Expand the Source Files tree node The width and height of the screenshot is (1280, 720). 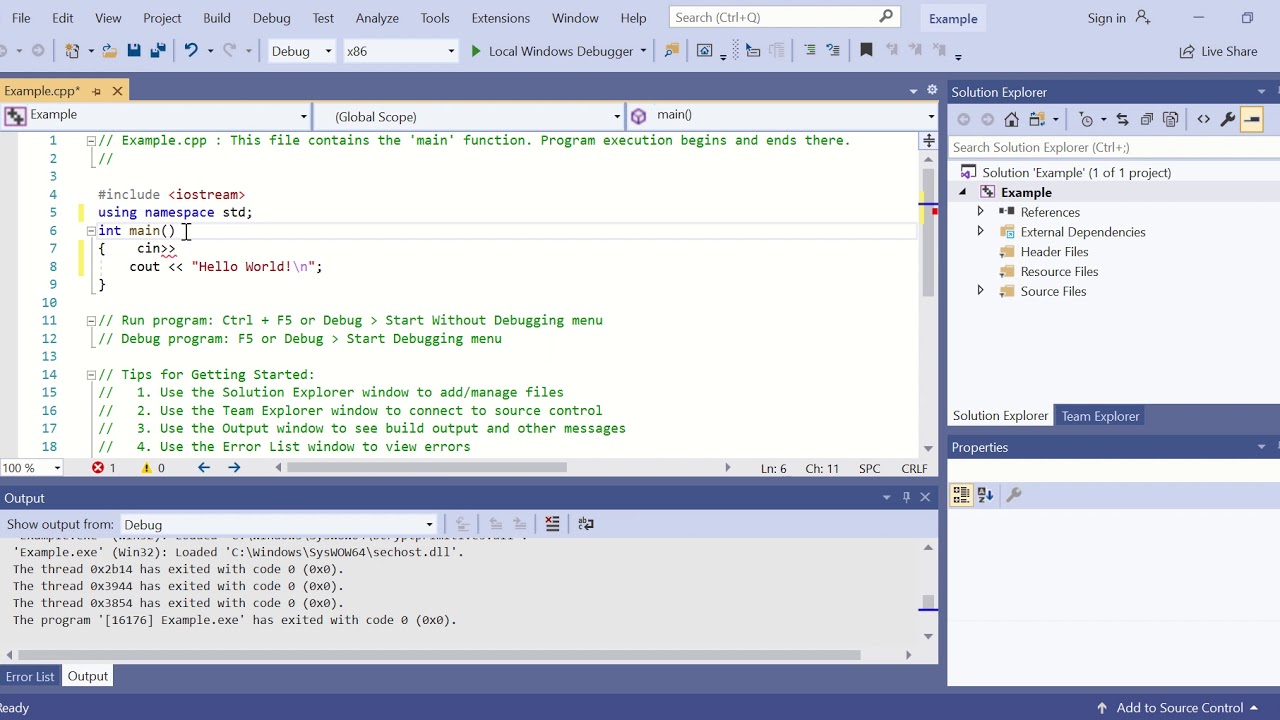pos(980,291)
